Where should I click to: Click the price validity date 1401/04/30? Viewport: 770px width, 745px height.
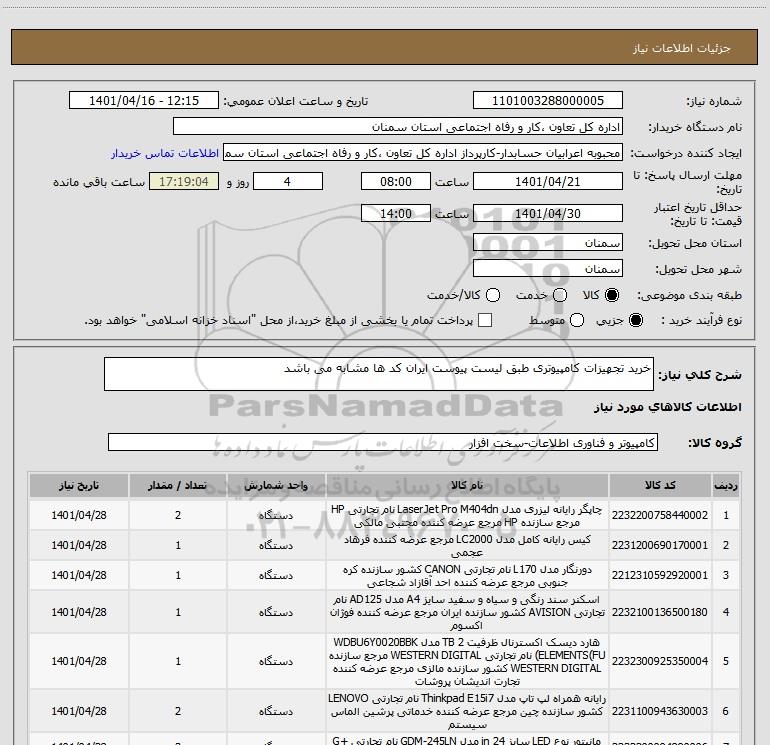click(548, 214)
